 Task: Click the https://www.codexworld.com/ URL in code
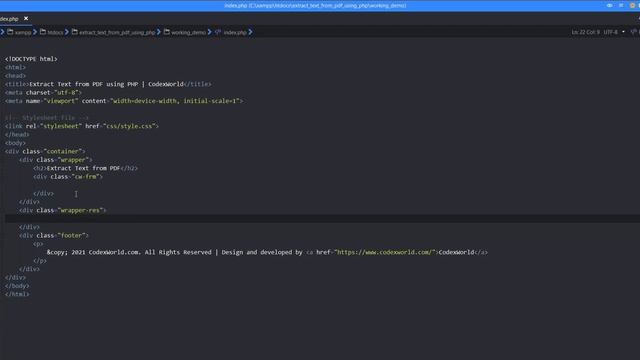click(x=384, y=252)
